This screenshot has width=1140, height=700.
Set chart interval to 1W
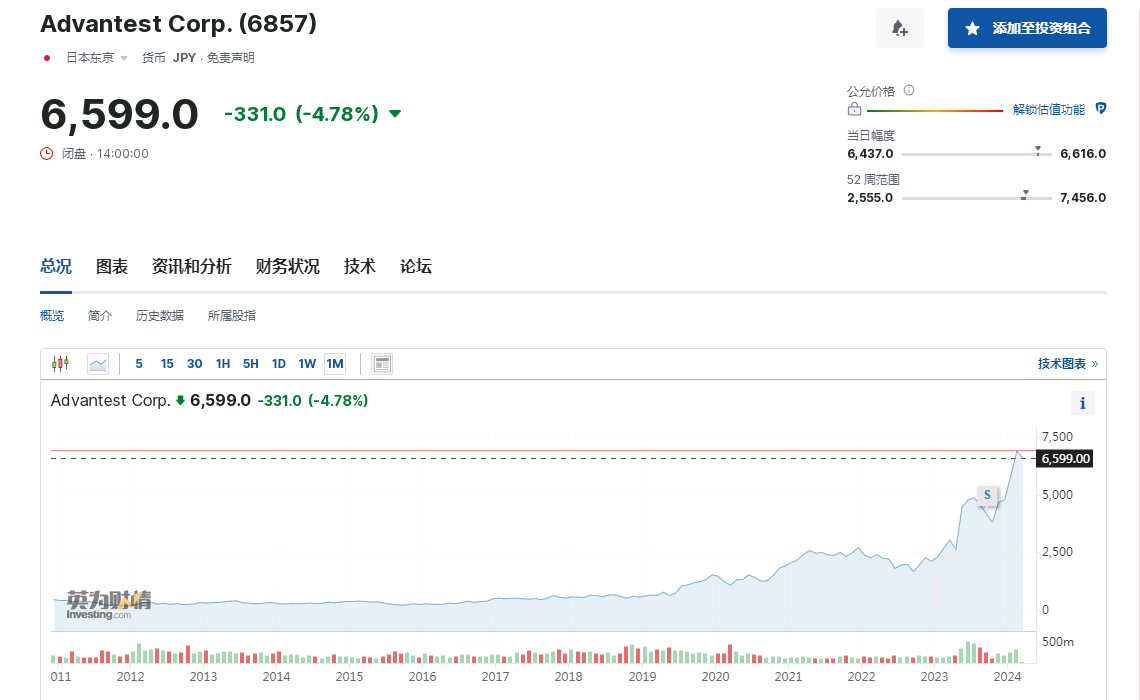307,364
